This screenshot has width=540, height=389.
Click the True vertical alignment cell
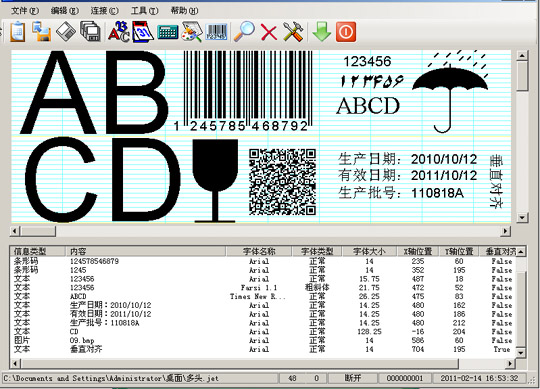[502, 349]
